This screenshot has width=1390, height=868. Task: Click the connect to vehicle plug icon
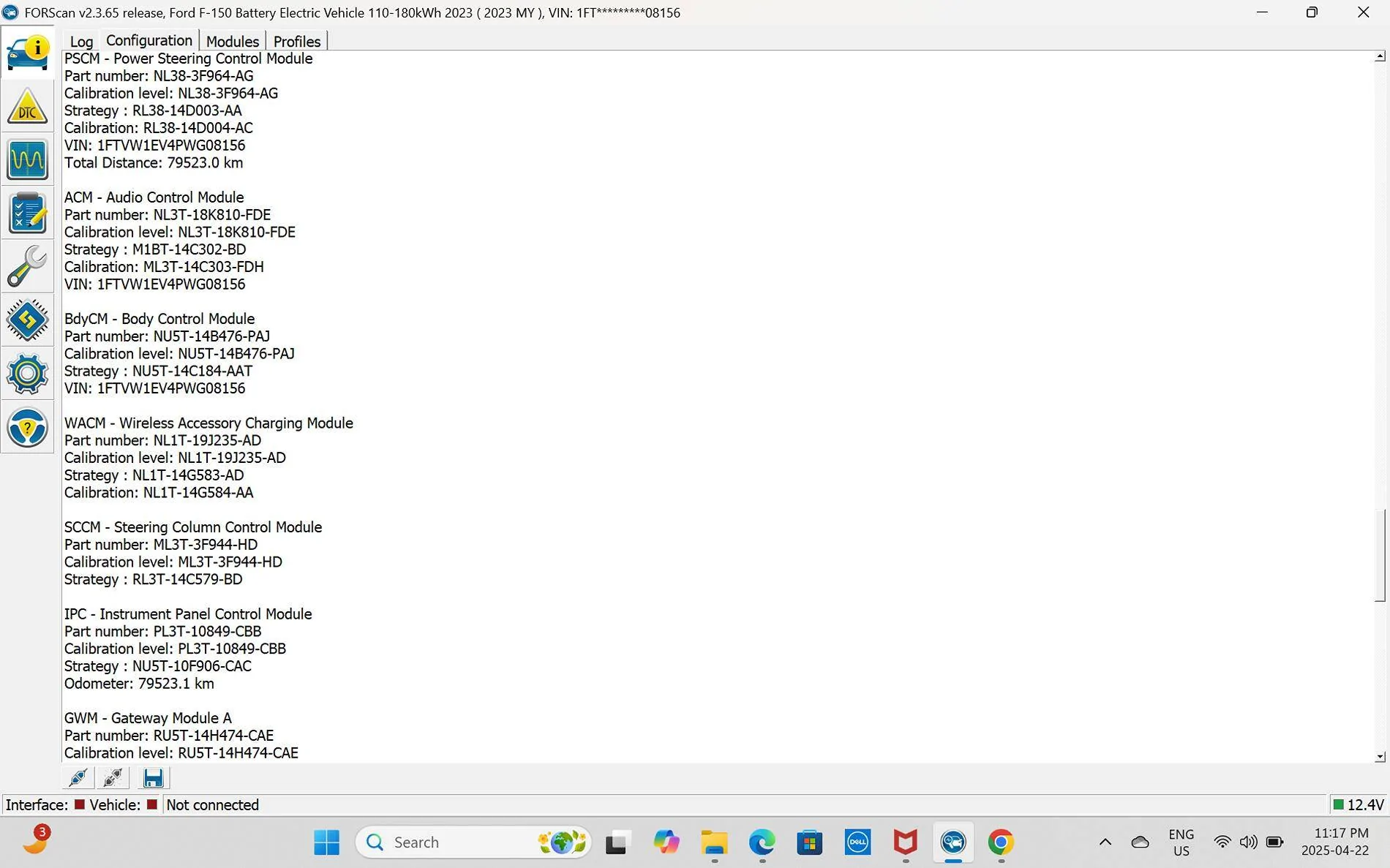[78, 778]
